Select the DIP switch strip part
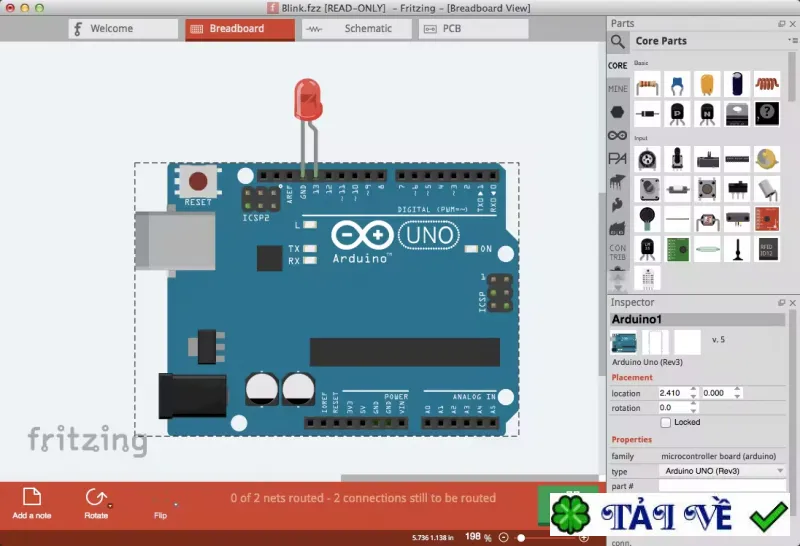This screenshot has height=546, width=800. coord(737,160)
